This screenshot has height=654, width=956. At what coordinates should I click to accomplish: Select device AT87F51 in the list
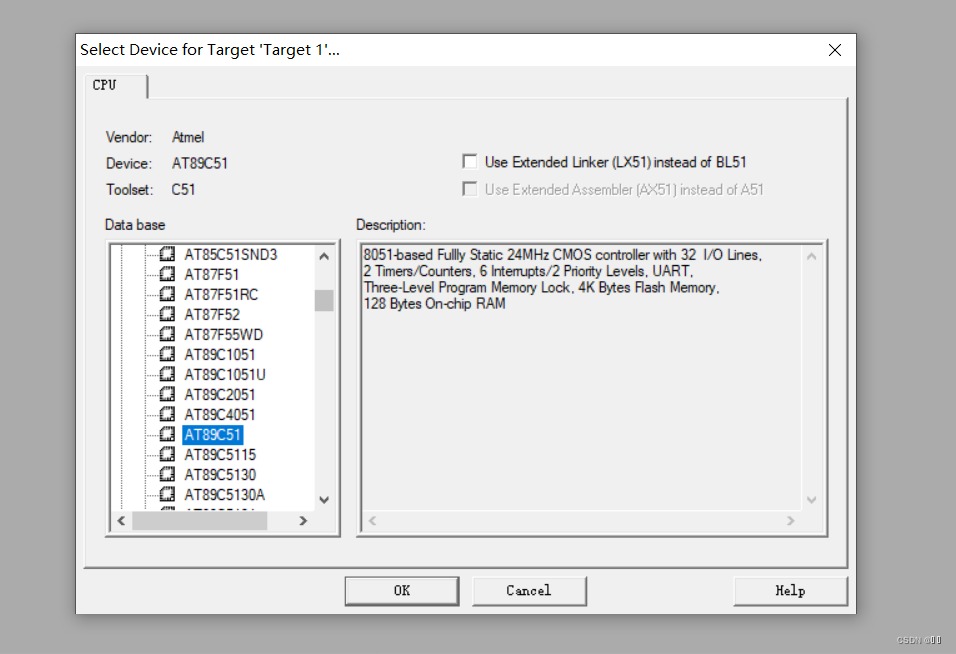tap(212, 275)
